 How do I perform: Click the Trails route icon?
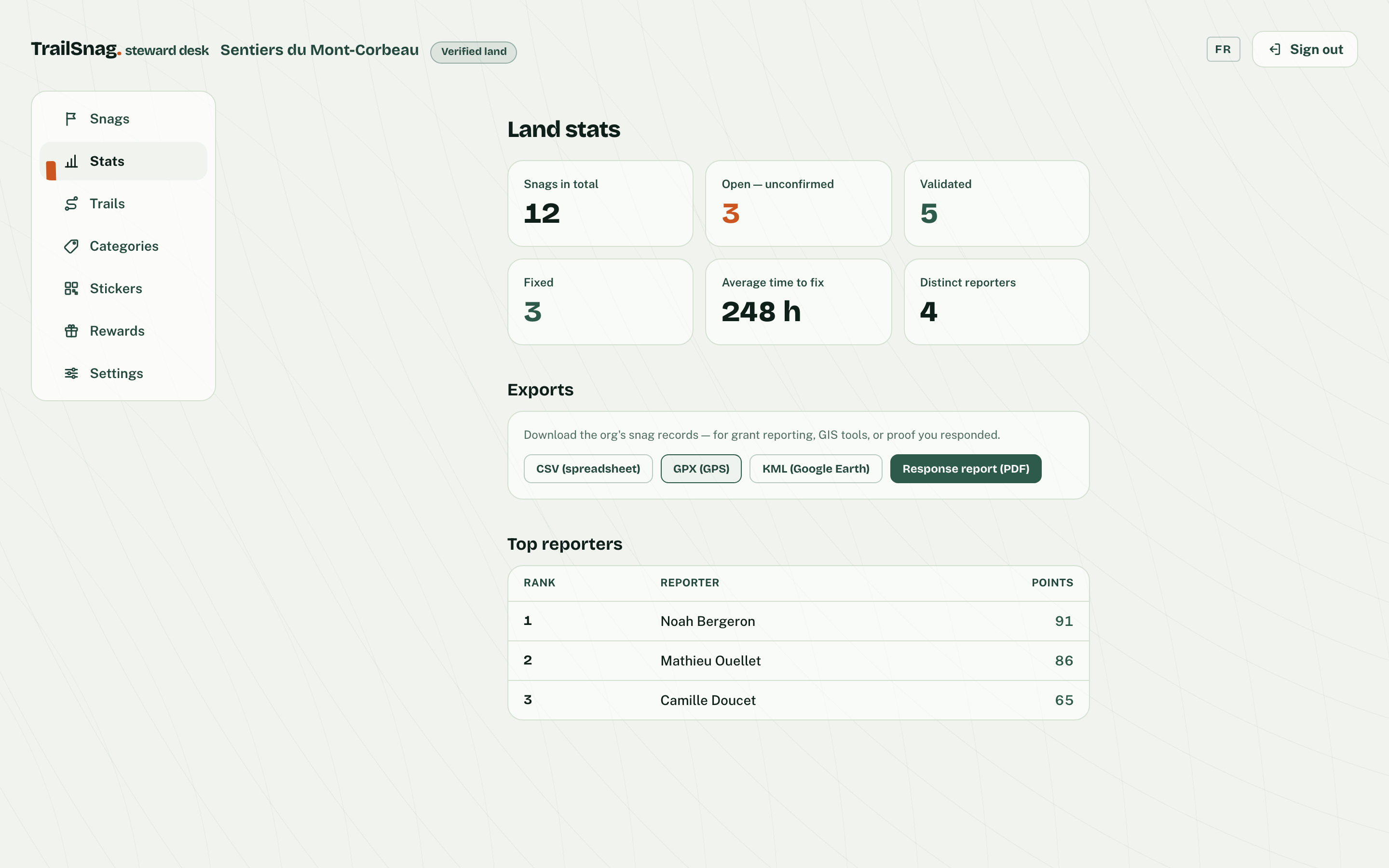pyautogui.click(x=71, y=204)
